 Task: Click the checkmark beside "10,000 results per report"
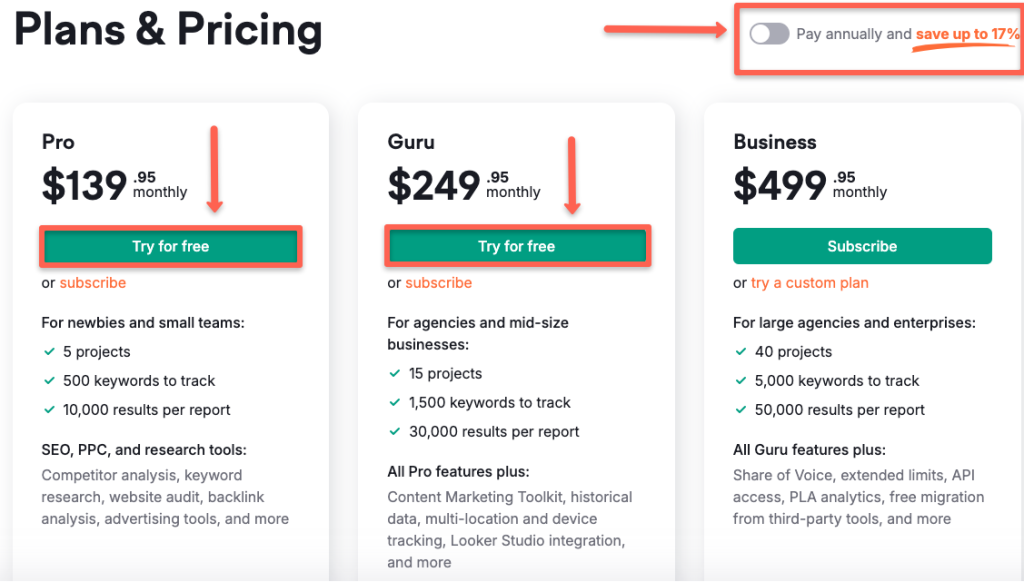tap(48, 410)
